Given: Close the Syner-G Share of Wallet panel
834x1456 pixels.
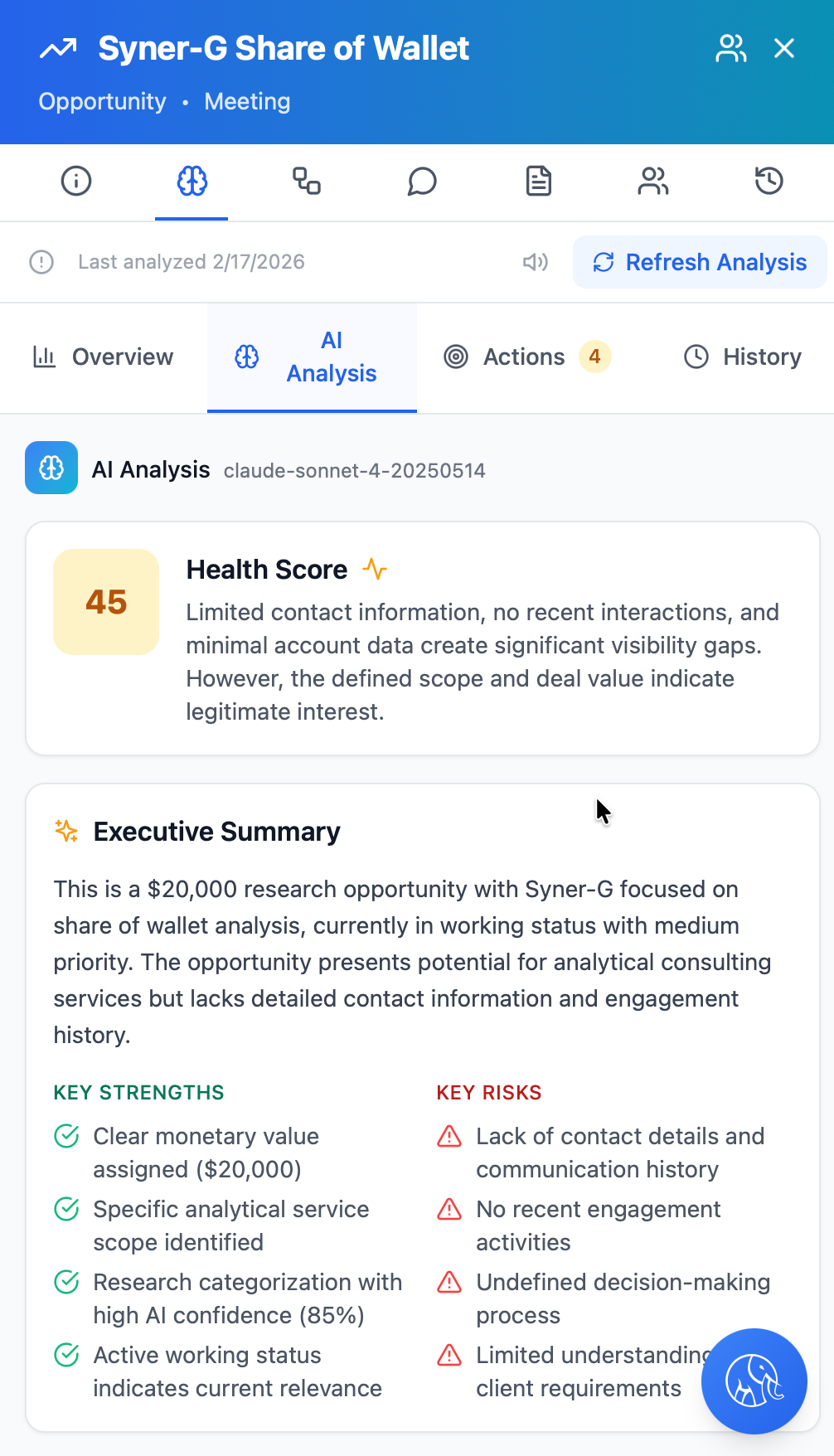Looking at the screenshot, I should [784, 49].
